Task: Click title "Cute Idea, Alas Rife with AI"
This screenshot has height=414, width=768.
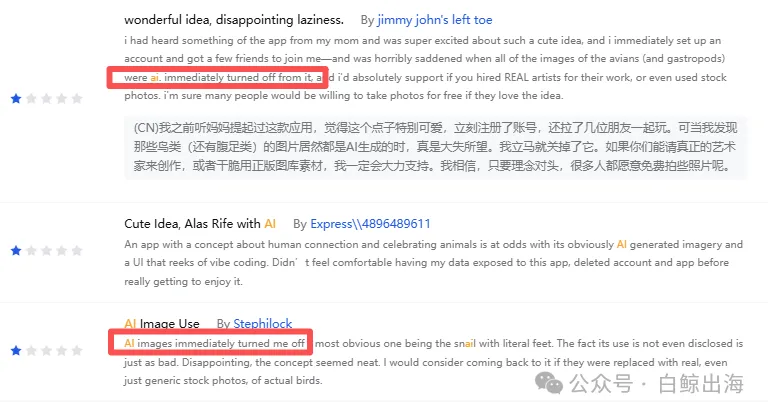Action: point(200,224)
